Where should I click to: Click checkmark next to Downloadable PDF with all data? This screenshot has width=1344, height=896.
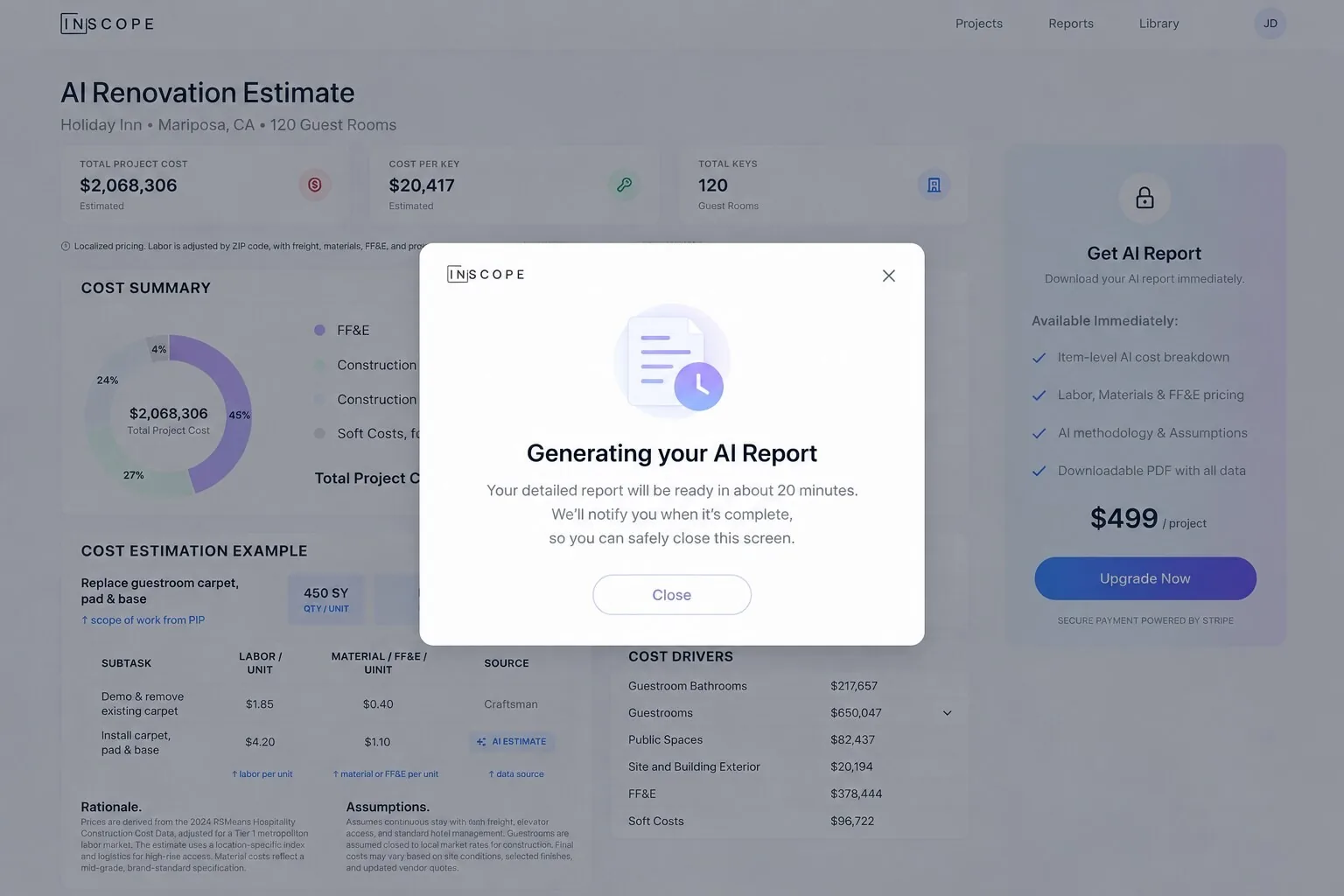tap(1039, 471)
